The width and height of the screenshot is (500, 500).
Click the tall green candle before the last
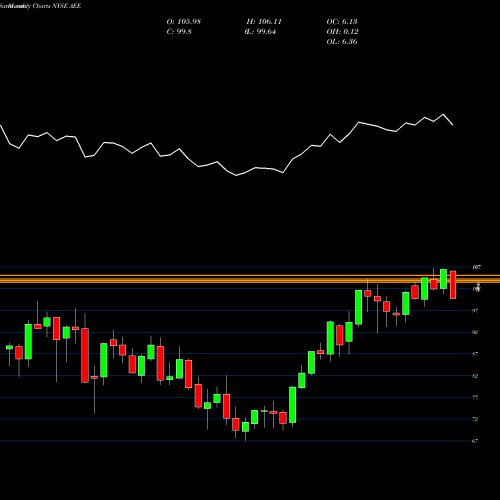tap(443, 279)
